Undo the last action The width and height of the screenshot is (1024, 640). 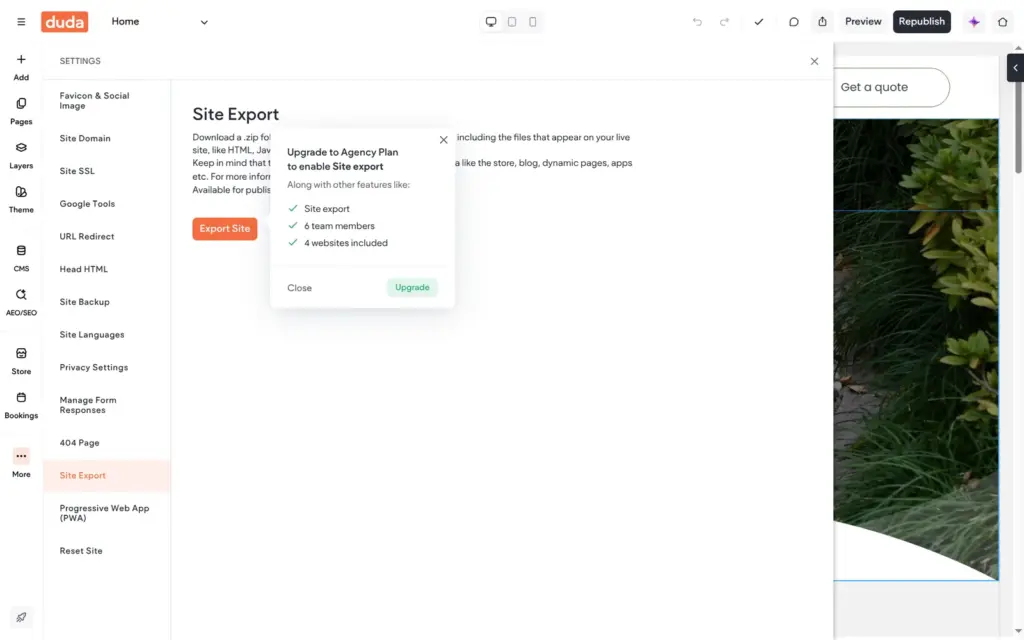pos(697,22)
